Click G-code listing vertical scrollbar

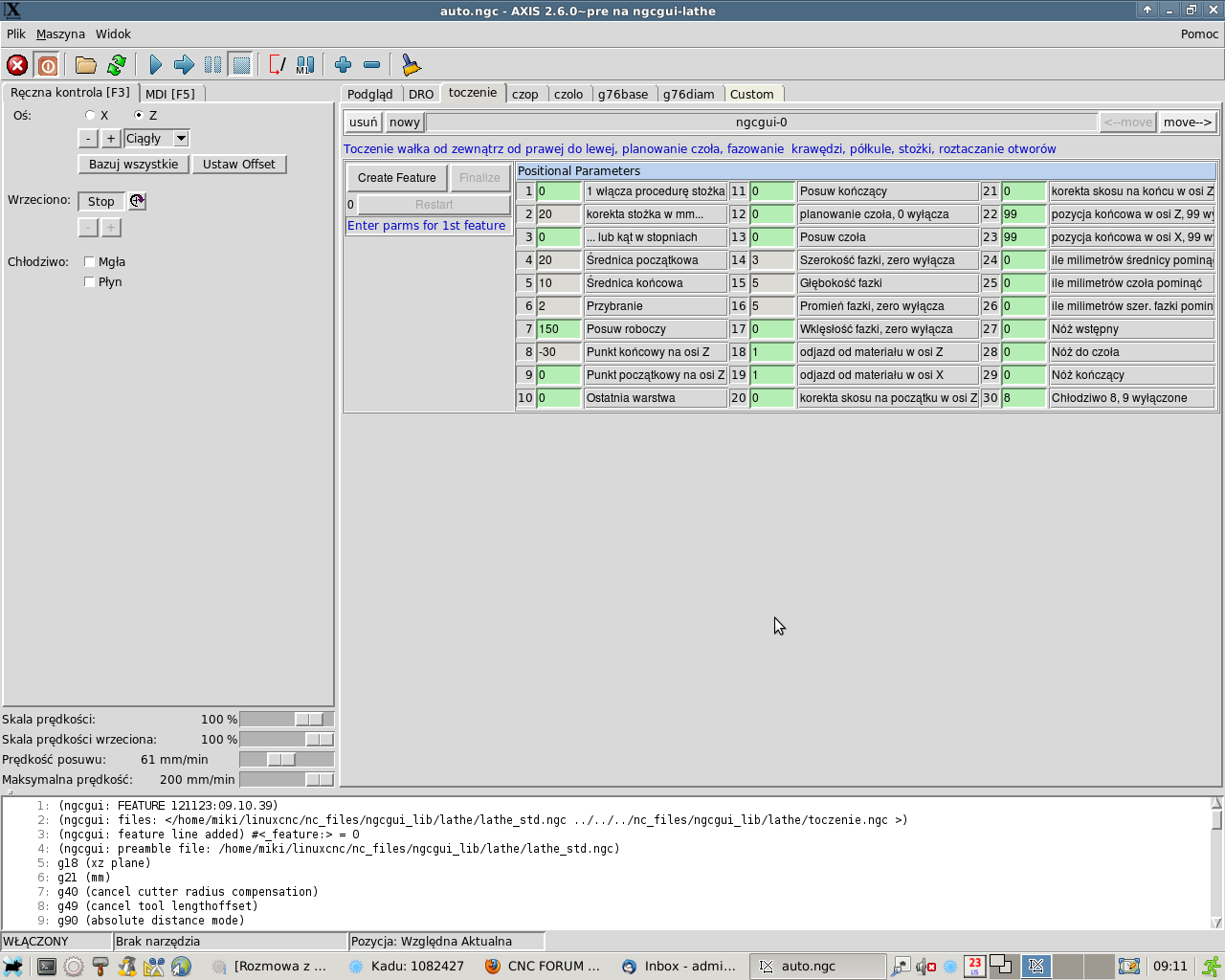coord(1216,863)
